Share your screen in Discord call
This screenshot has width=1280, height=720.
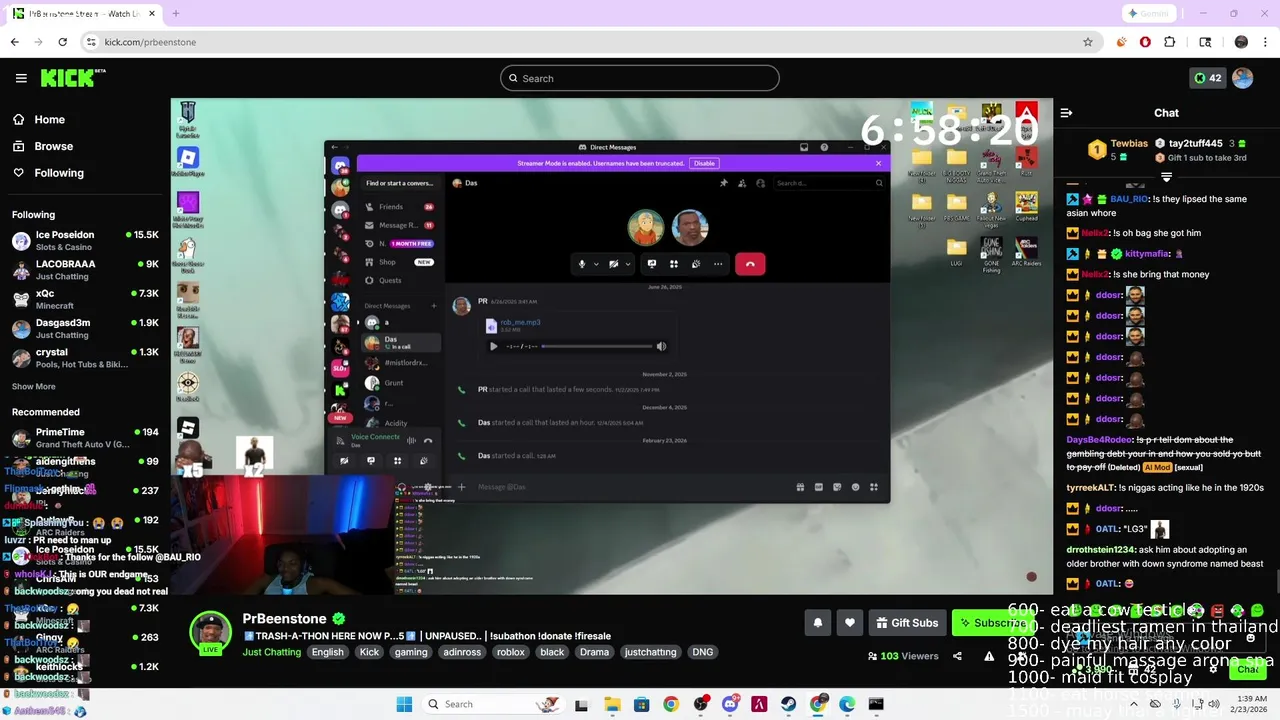tap(651, 264)
